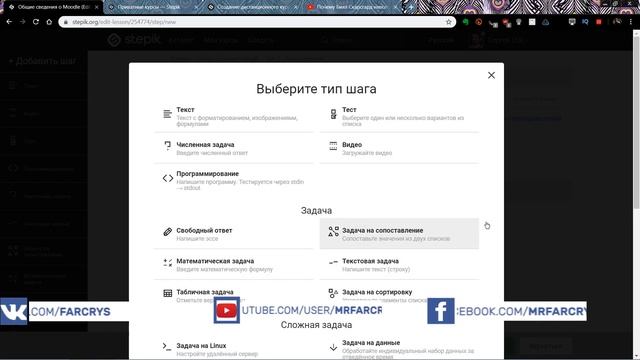Bookmark this page with star icon
The height and width of the screenshot is (360, 640).
pyautogui.click(x=449, y=22)
